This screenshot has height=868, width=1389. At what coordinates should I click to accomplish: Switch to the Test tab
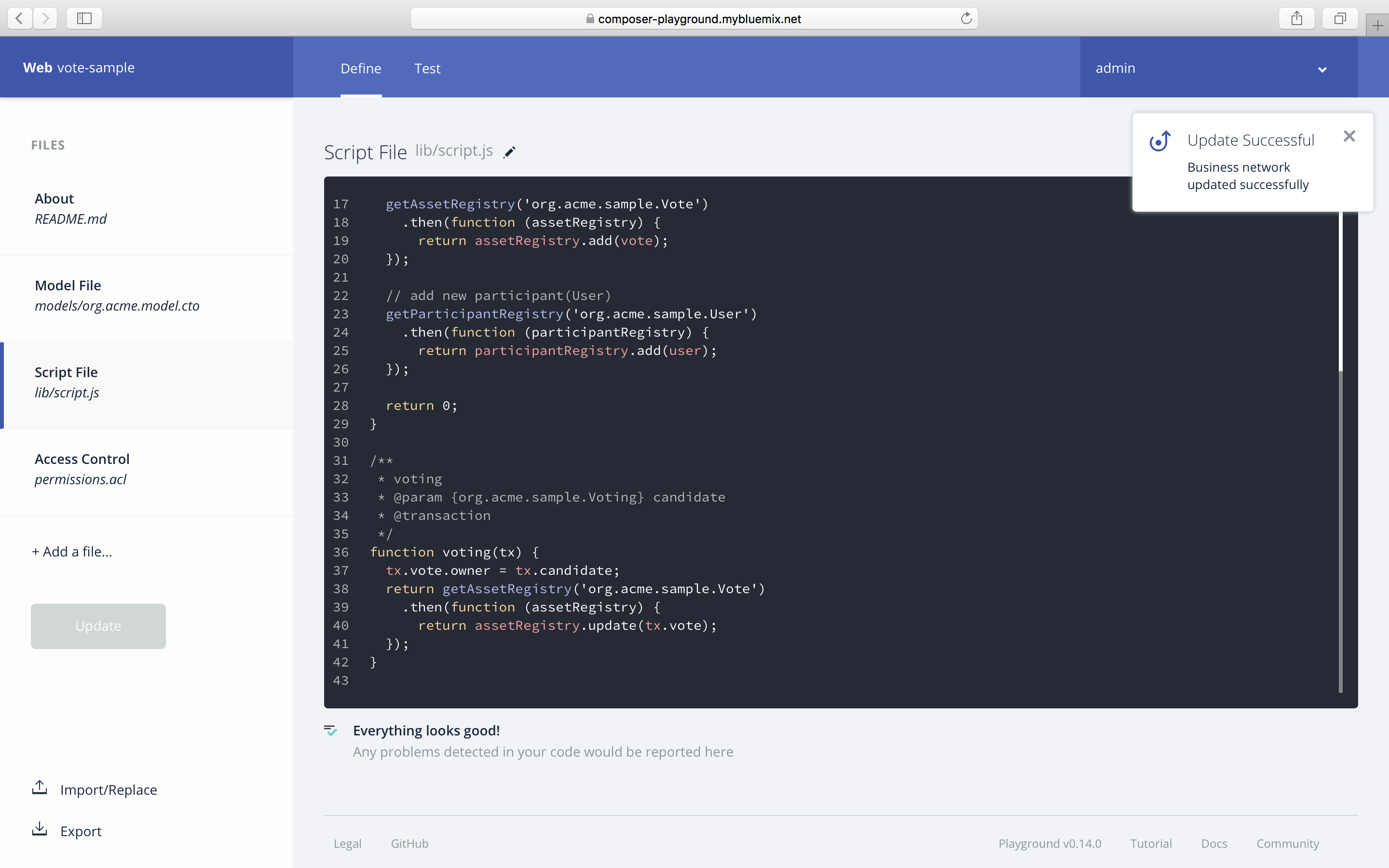click(426, 68)
